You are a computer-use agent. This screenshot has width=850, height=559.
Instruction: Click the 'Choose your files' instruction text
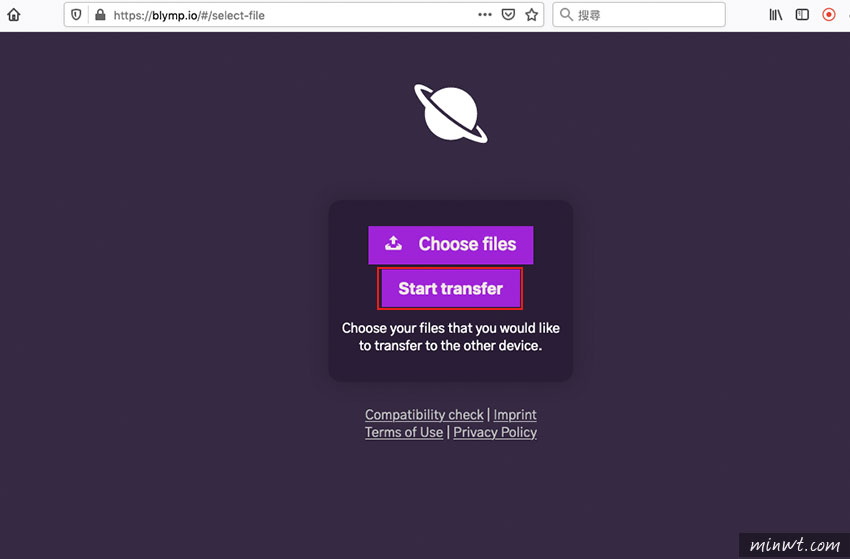pyautogui.click(x=450, y=337)
